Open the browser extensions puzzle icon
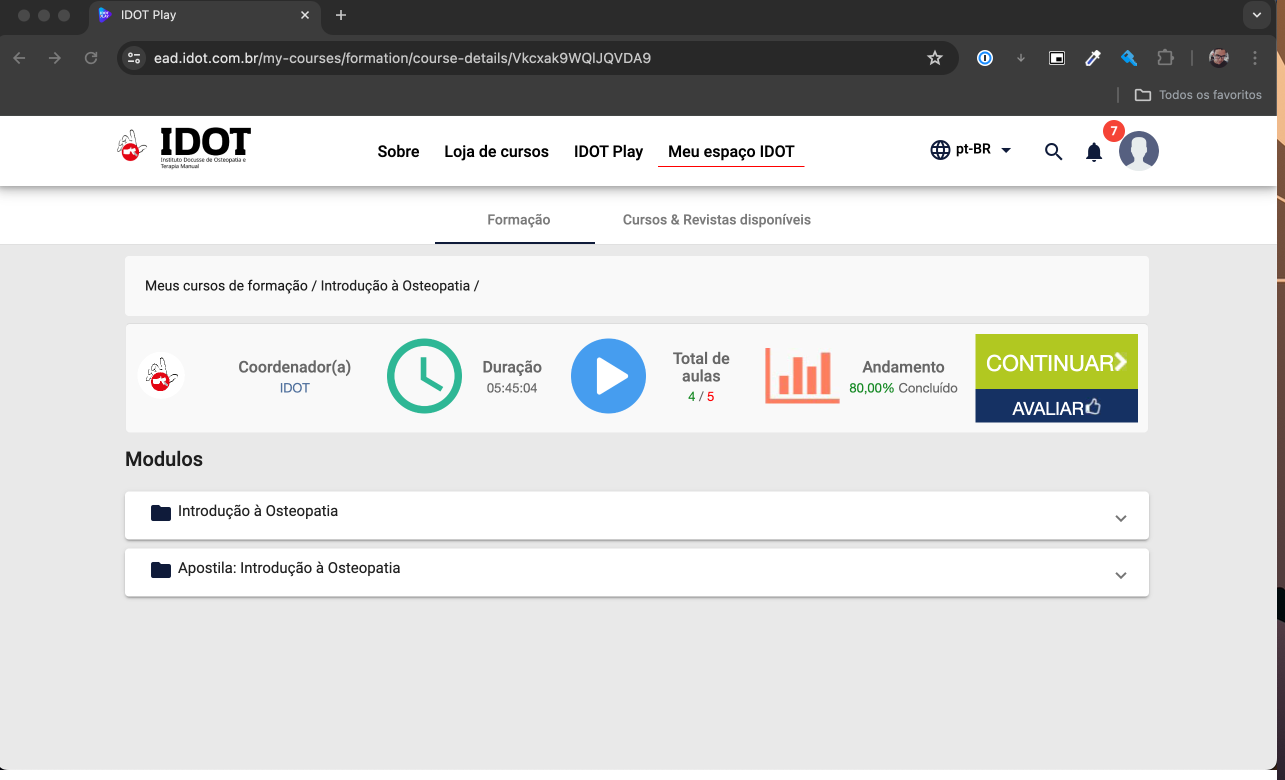The height and width of the screenshot is (780, 1285). click(x=1165, y=58)
